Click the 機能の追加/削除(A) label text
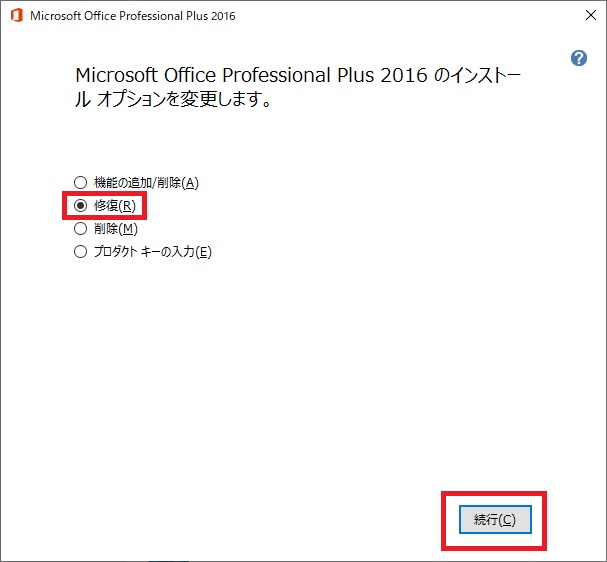The height and width of the screenshot is (562, 607). tap(146, 183)
